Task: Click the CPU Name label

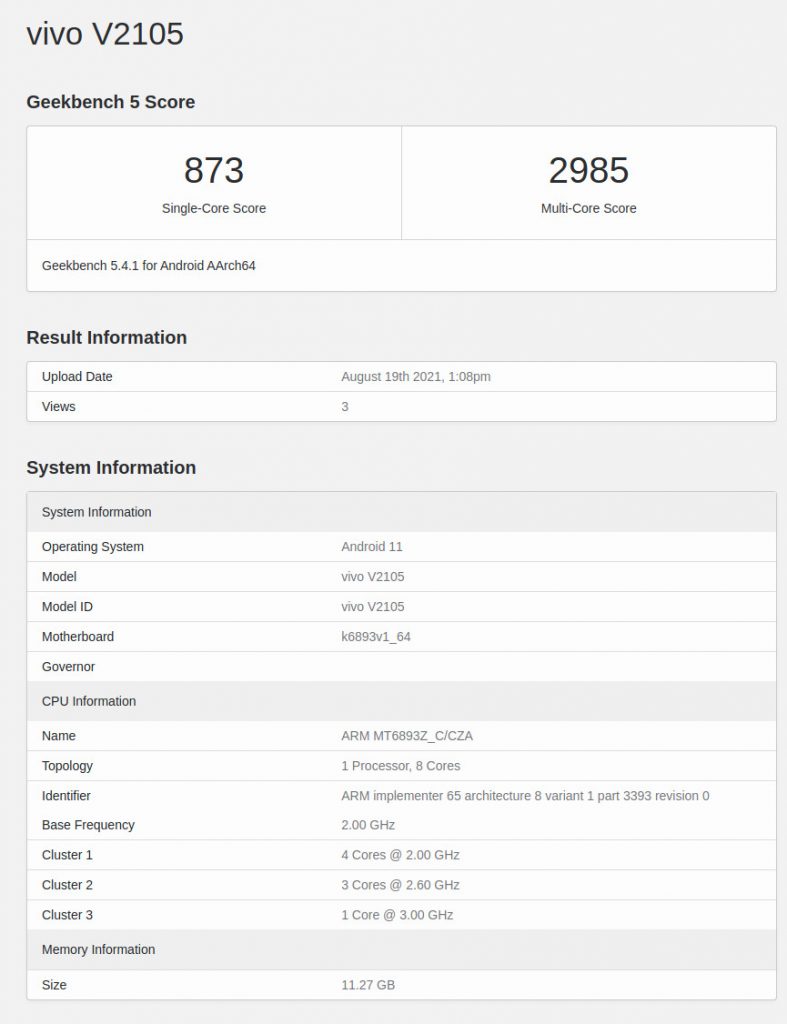Action: [x=59, y=736]
